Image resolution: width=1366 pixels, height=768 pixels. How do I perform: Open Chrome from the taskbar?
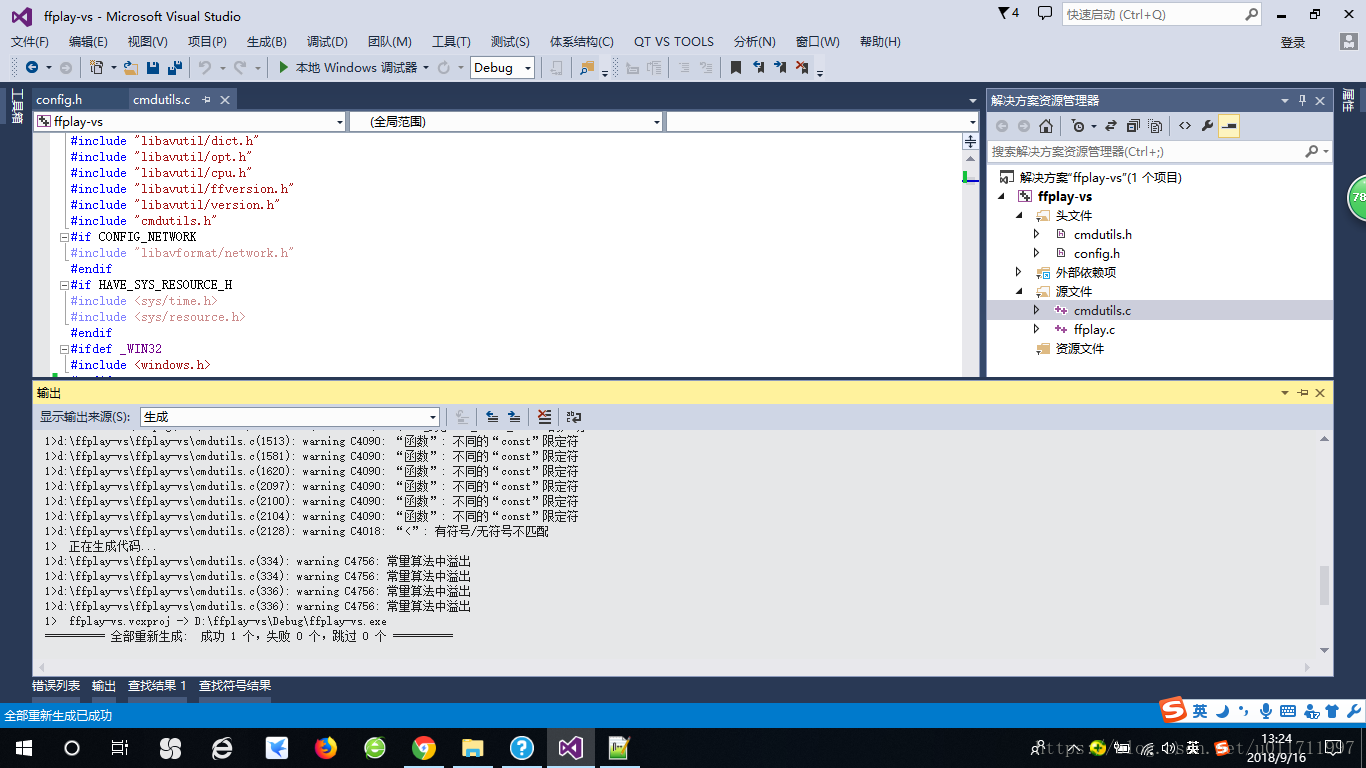point(424,748)
